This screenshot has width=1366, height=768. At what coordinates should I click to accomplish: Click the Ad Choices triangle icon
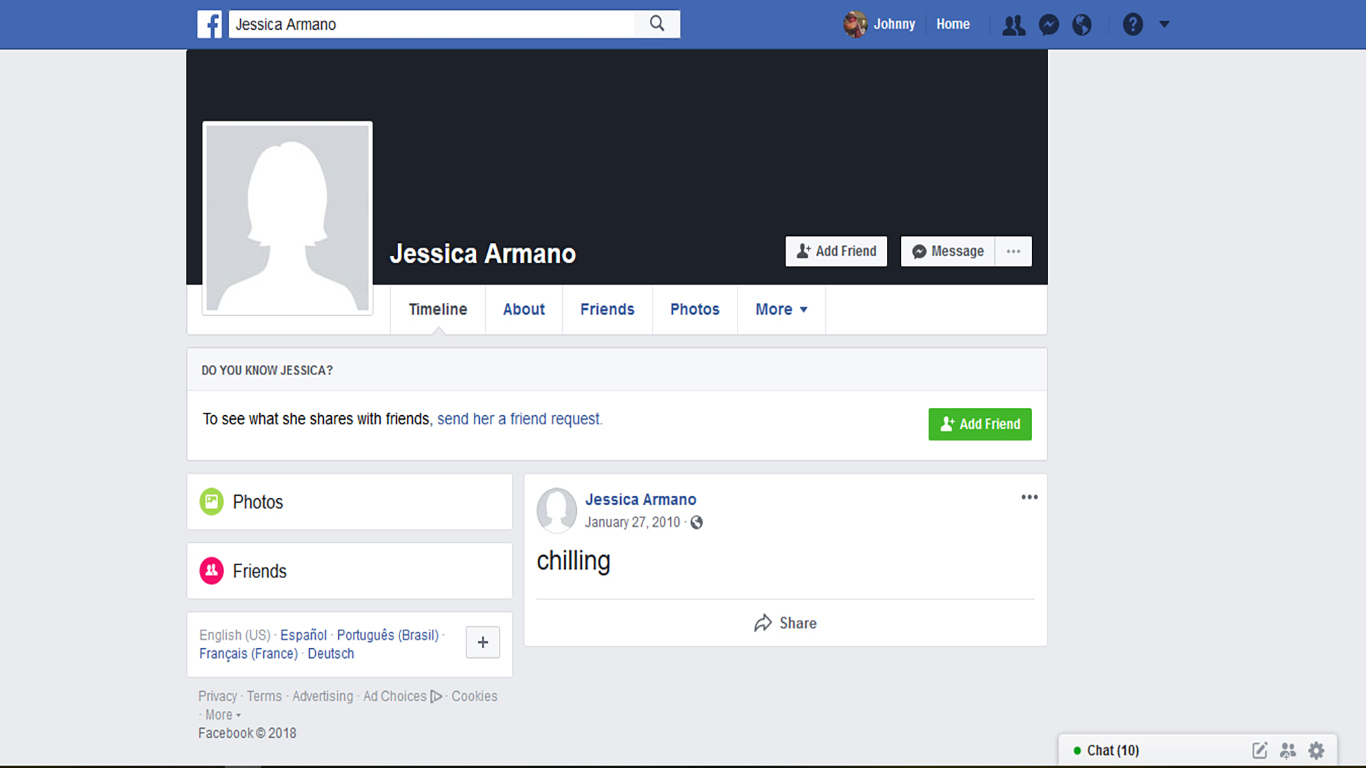pyautogui.click(x=437, y=696)
